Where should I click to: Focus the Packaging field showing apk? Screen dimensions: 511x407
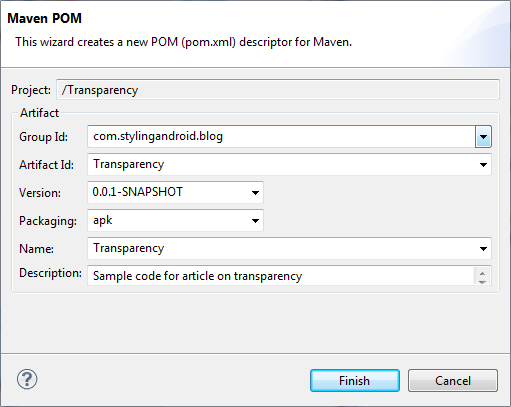(x=168, y=221)
